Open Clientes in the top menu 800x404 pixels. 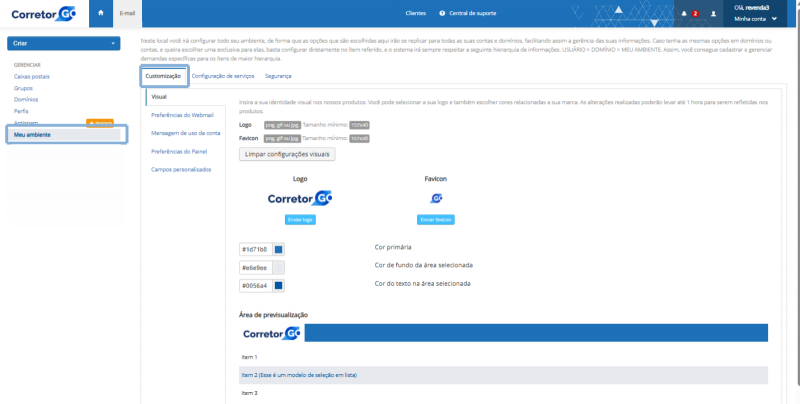coord(415,13)
